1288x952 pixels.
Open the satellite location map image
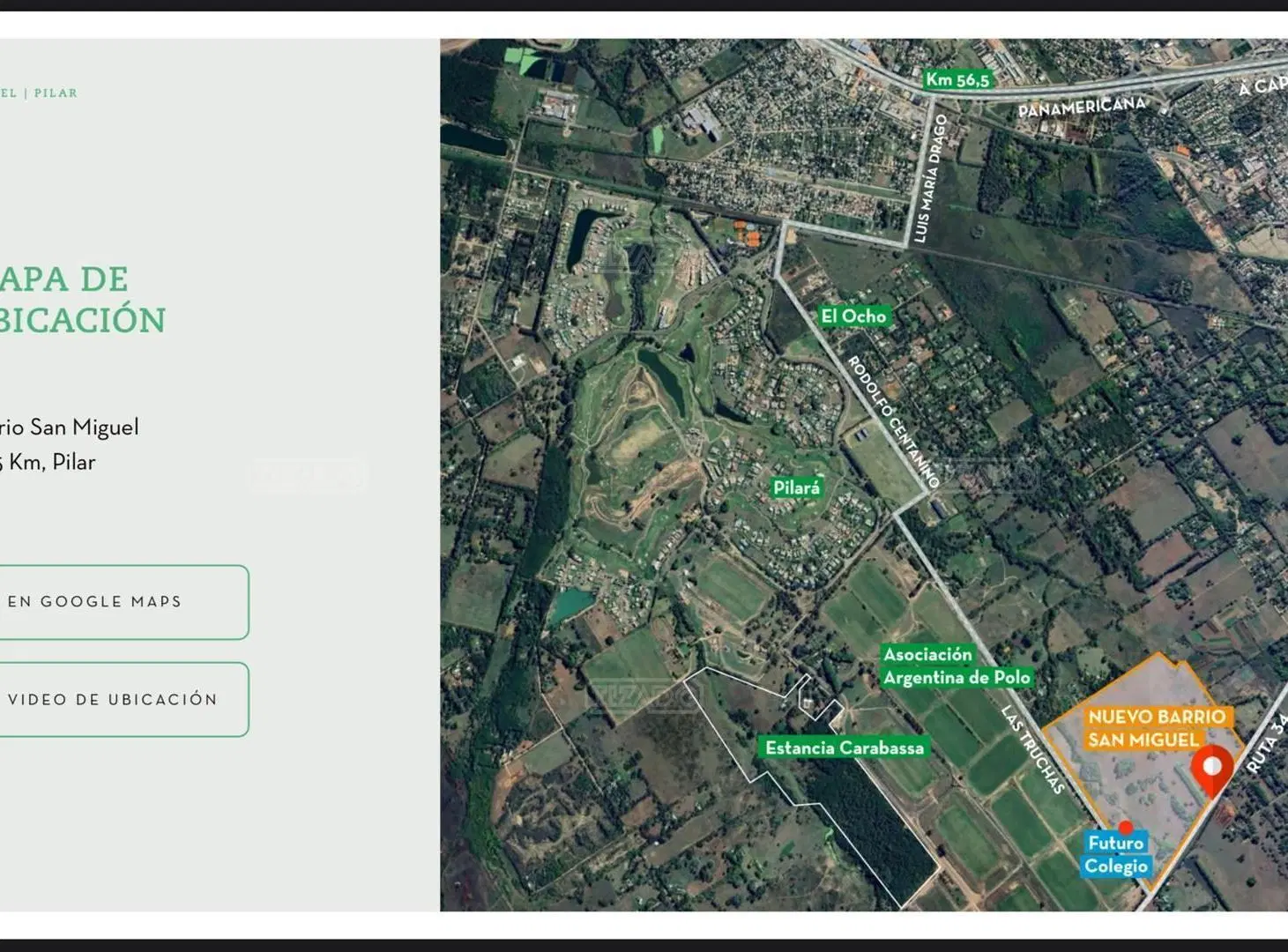click(x=864, y=474)
